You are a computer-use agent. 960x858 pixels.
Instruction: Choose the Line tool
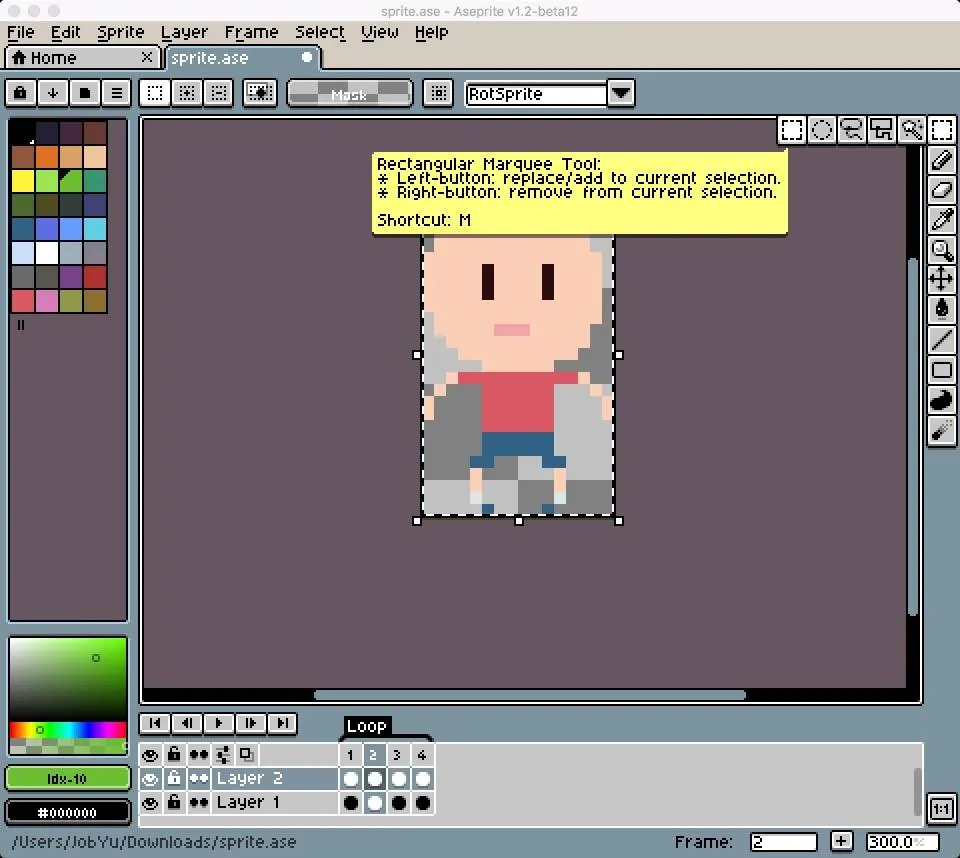(942, 339)
